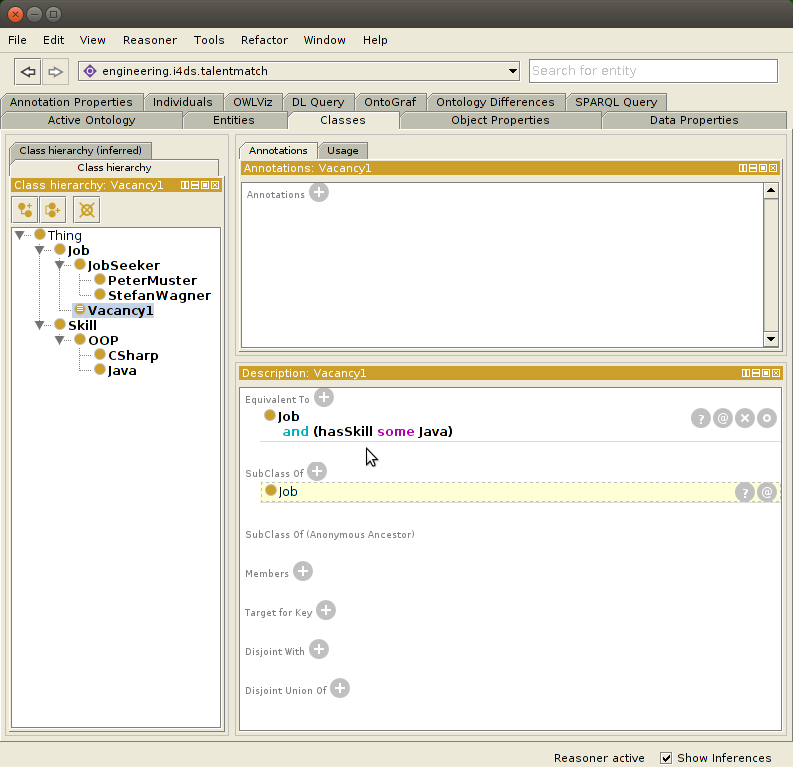The width and height of the screenshot is (793, 767).
Task: Toggle the Show Inferences checkbox
Action: pyautogui.click(x=667, y=758)
